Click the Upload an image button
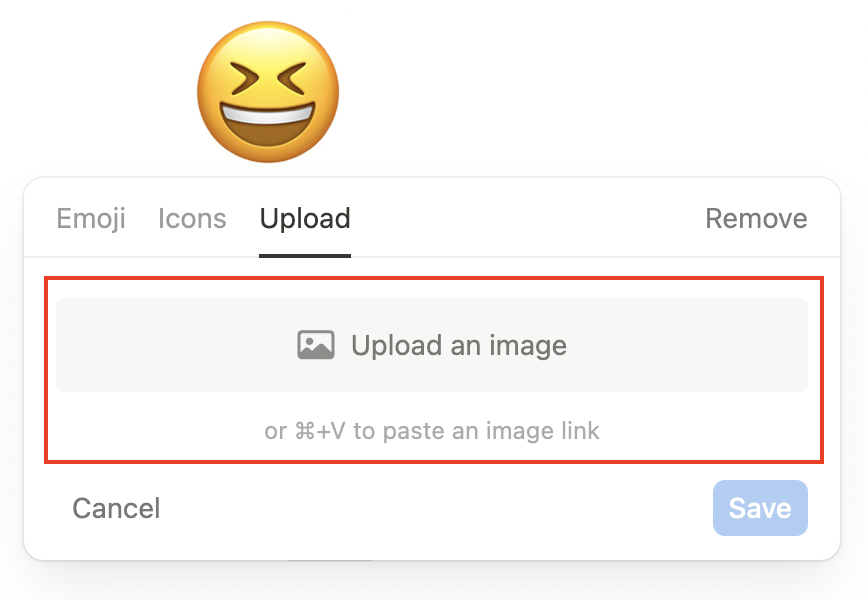This screenshot has height=600, width=868. [x=432, y=346]
